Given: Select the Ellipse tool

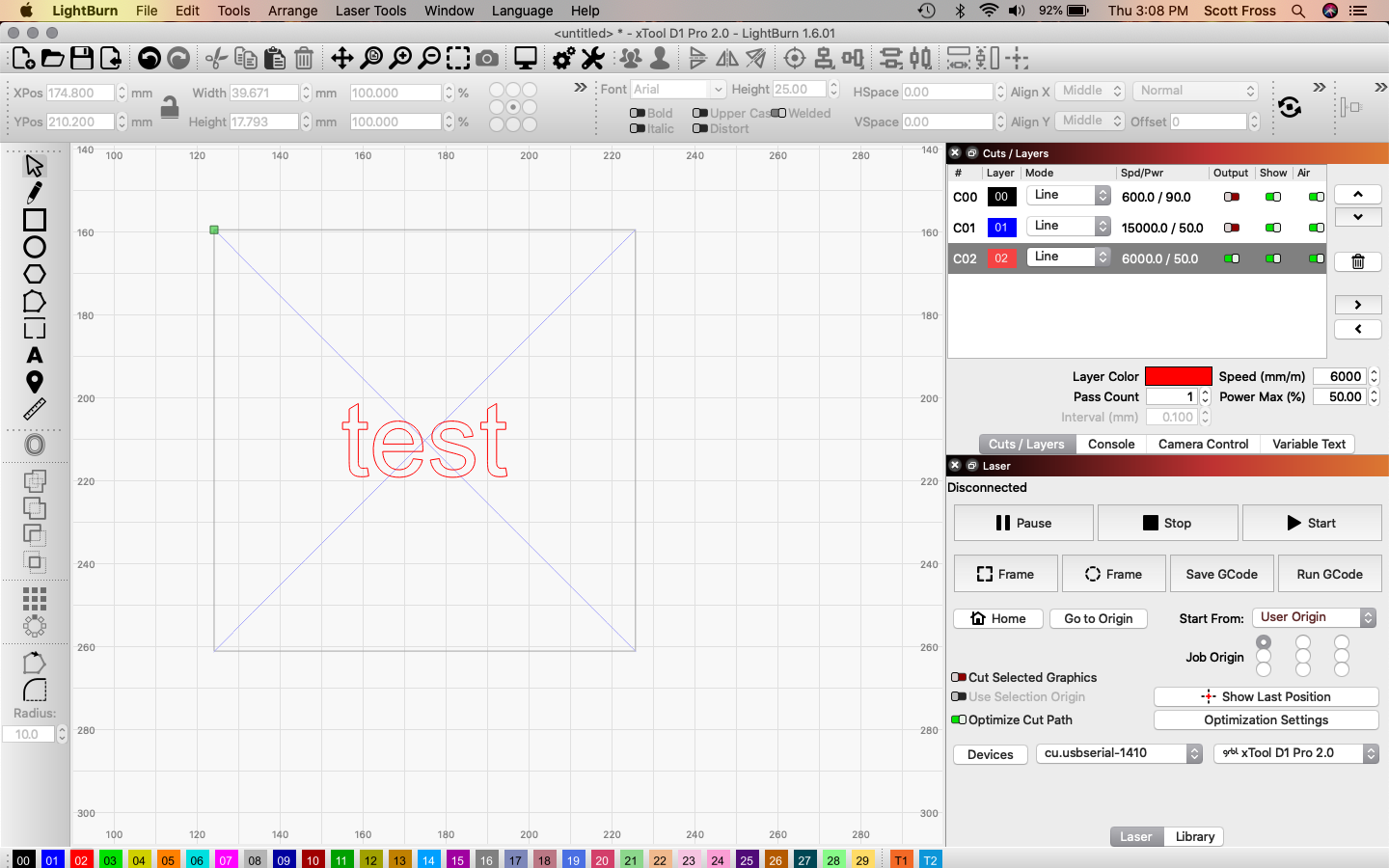Looking at the screenshot, I should point(35,247).
